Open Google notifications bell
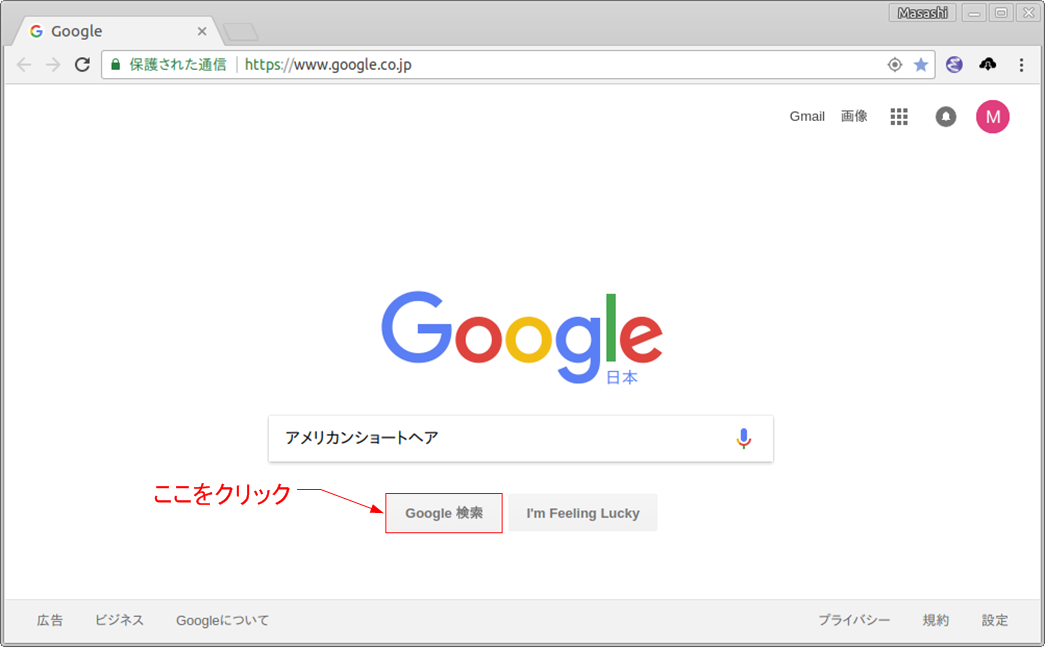This screenshot has height=648, width=1046. pos(945,117)
